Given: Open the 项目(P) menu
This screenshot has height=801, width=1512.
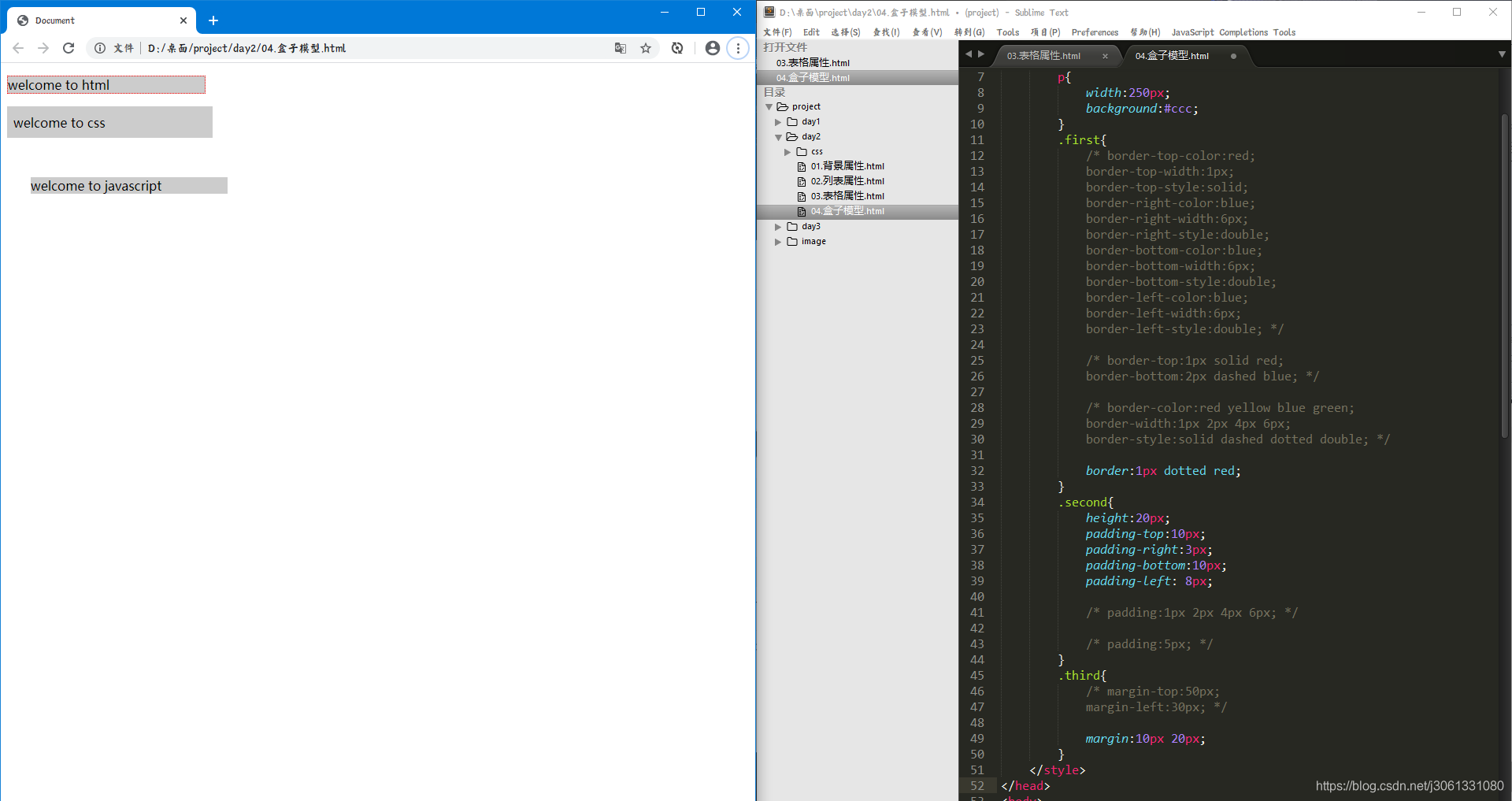Looking at the screenshot, I should [1046, 32].
